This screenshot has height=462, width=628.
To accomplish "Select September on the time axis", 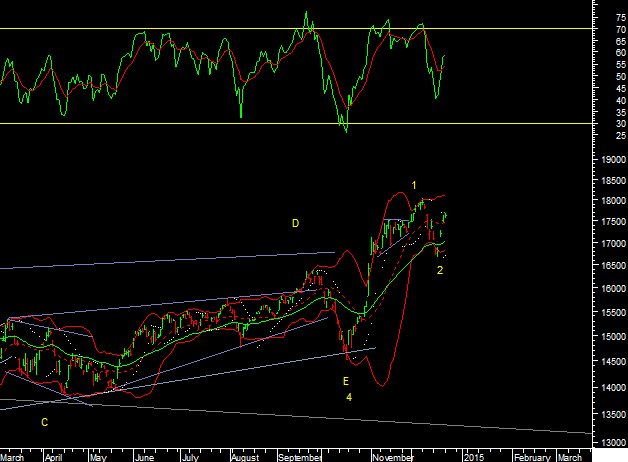I will coord(297,456).
